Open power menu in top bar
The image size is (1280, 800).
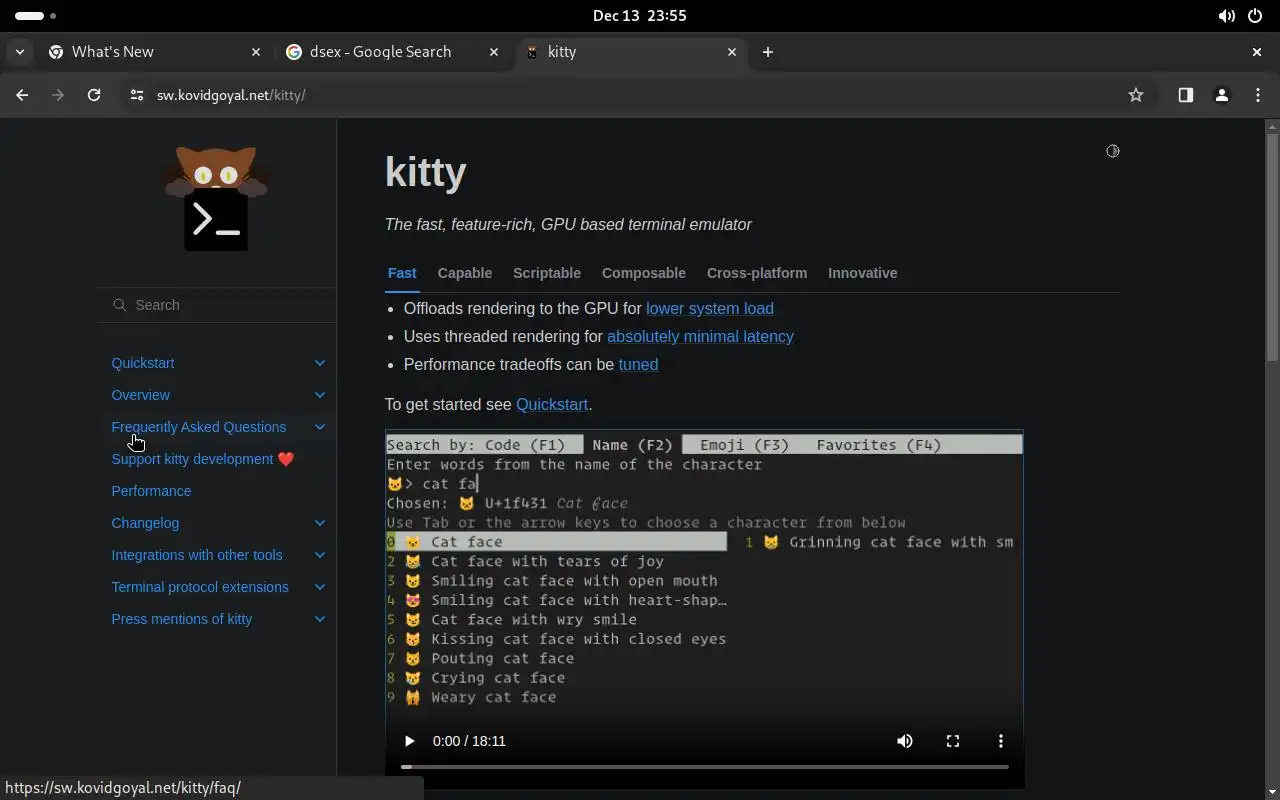(x=1256, y=16)
